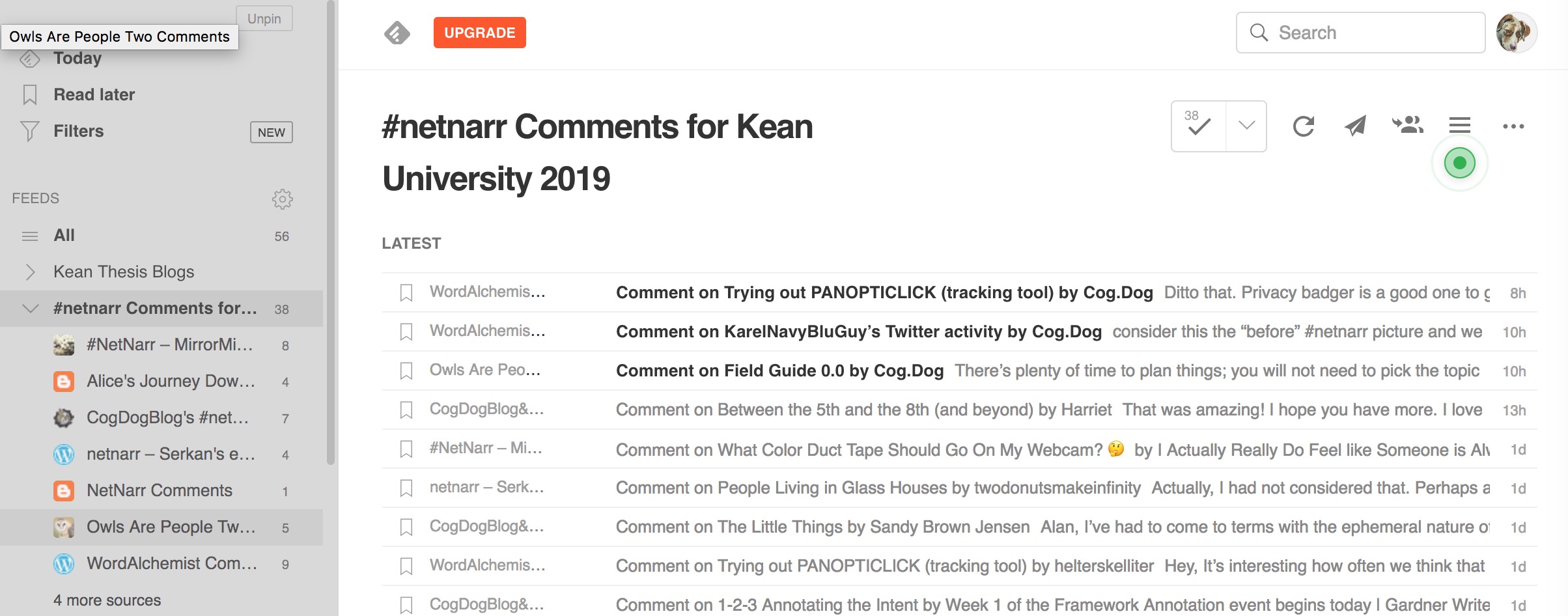Share the feed via the paper plane icon
The image size is (1568, 616).
coord(1356,126)
